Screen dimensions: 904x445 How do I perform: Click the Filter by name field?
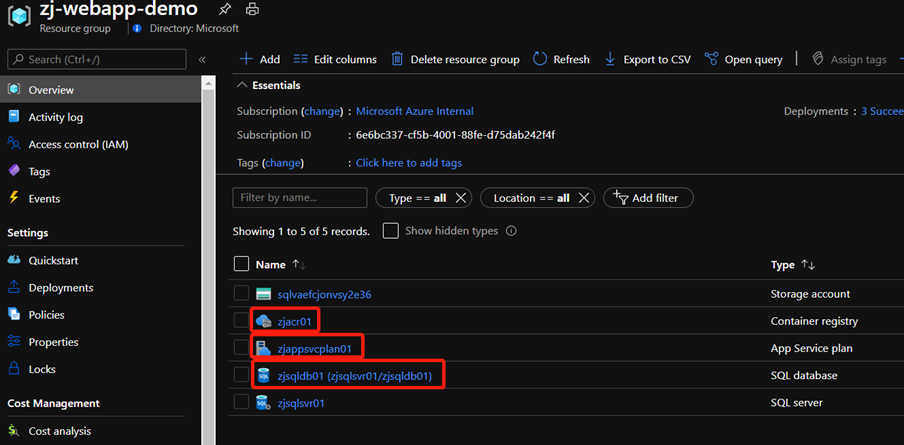point(300,198)
